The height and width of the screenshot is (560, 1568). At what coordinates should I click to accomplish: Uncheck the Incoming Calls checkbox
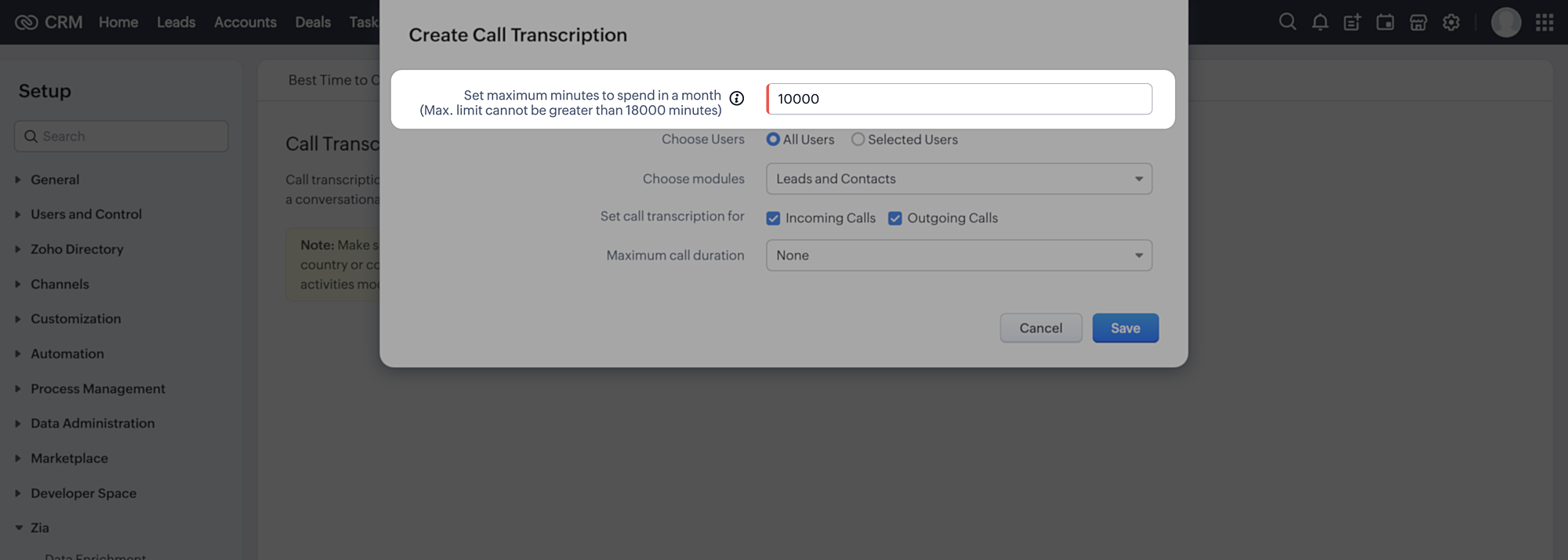(x=773, y=218)
